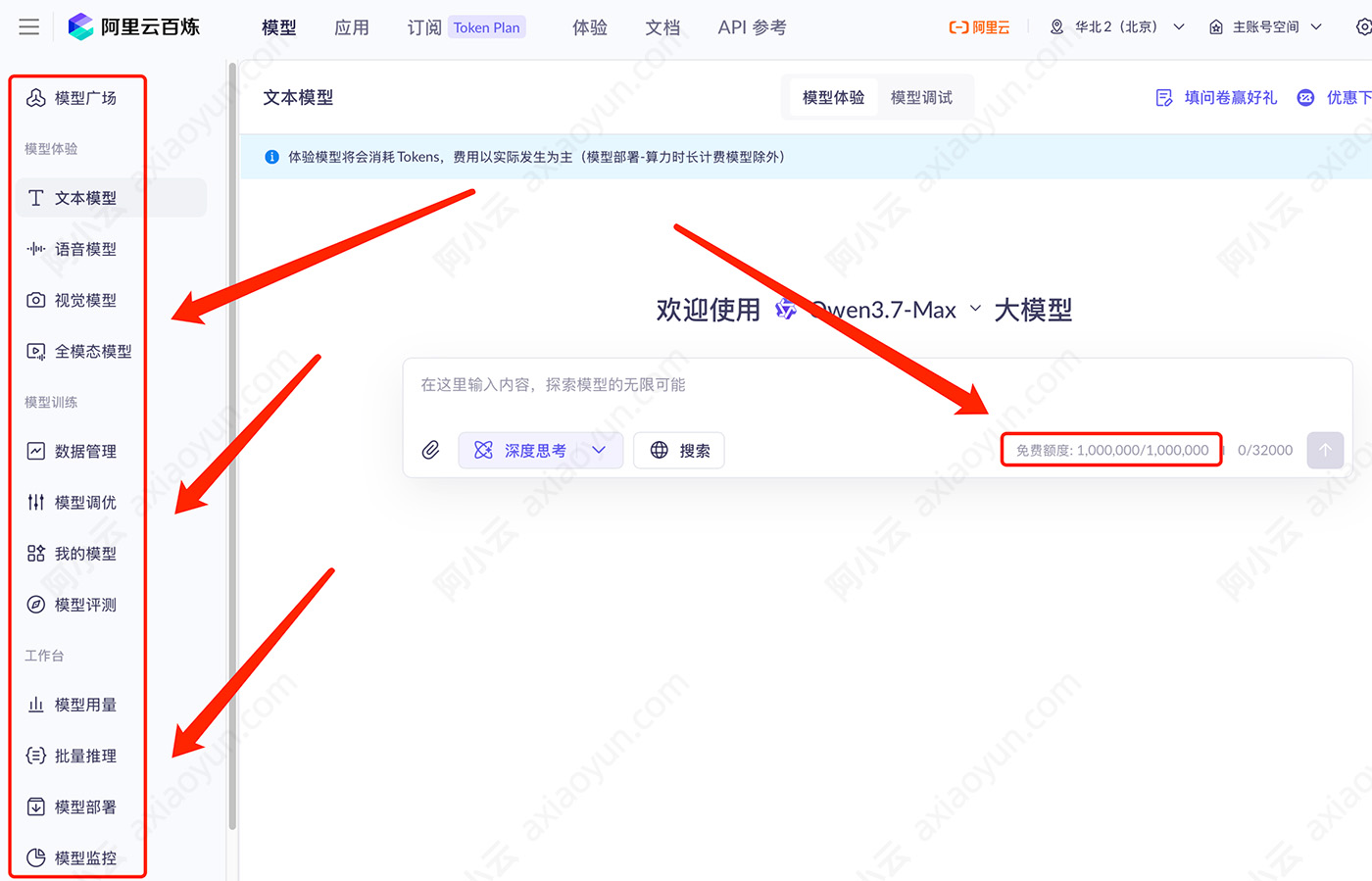Click the sidebar vertical scrollbar
Viewport: 1372px width, 881px height.
tap(232, 446)
